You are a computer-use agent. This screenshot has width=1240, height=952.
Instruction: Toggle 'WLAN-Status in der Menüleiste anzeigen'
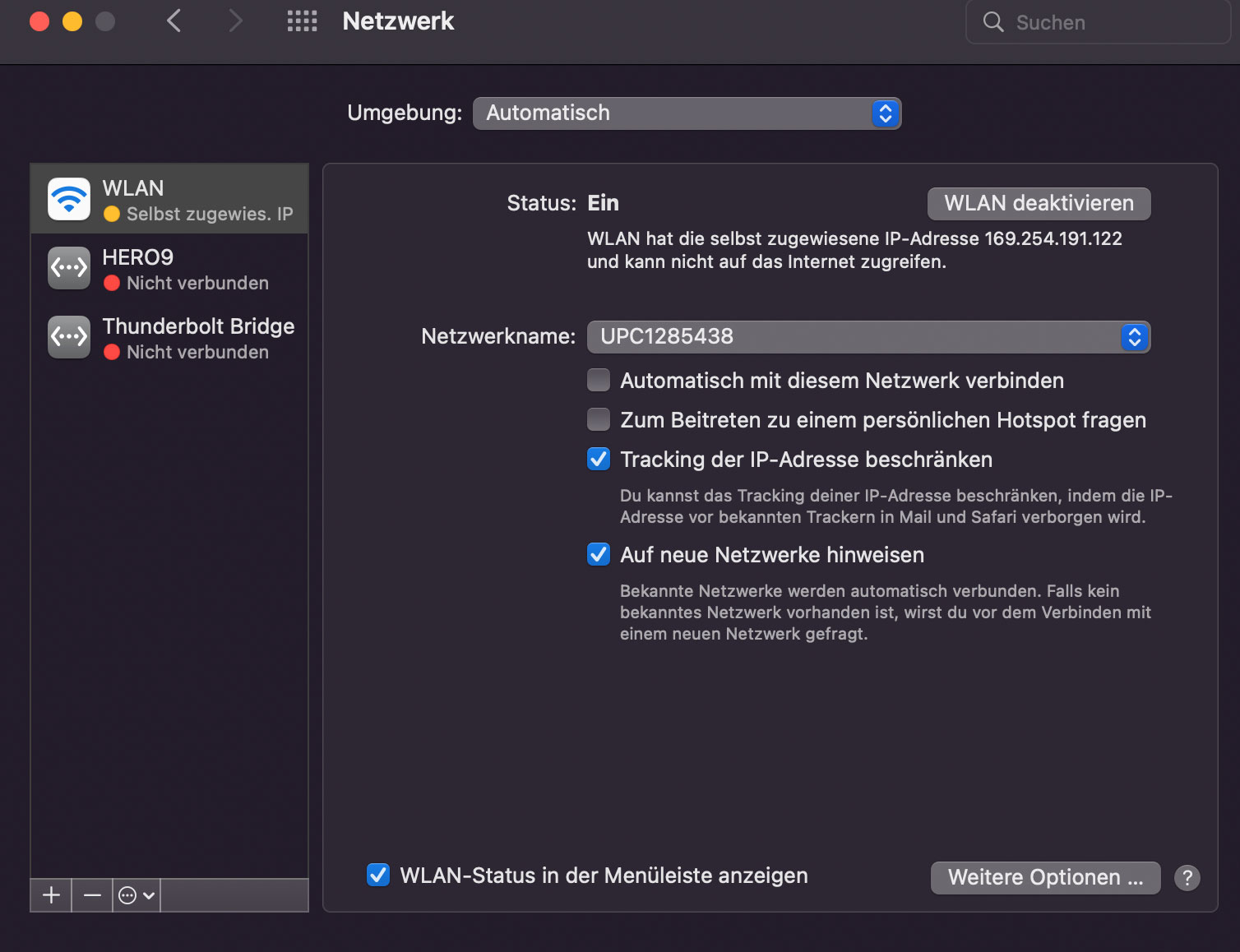[378, 875]
